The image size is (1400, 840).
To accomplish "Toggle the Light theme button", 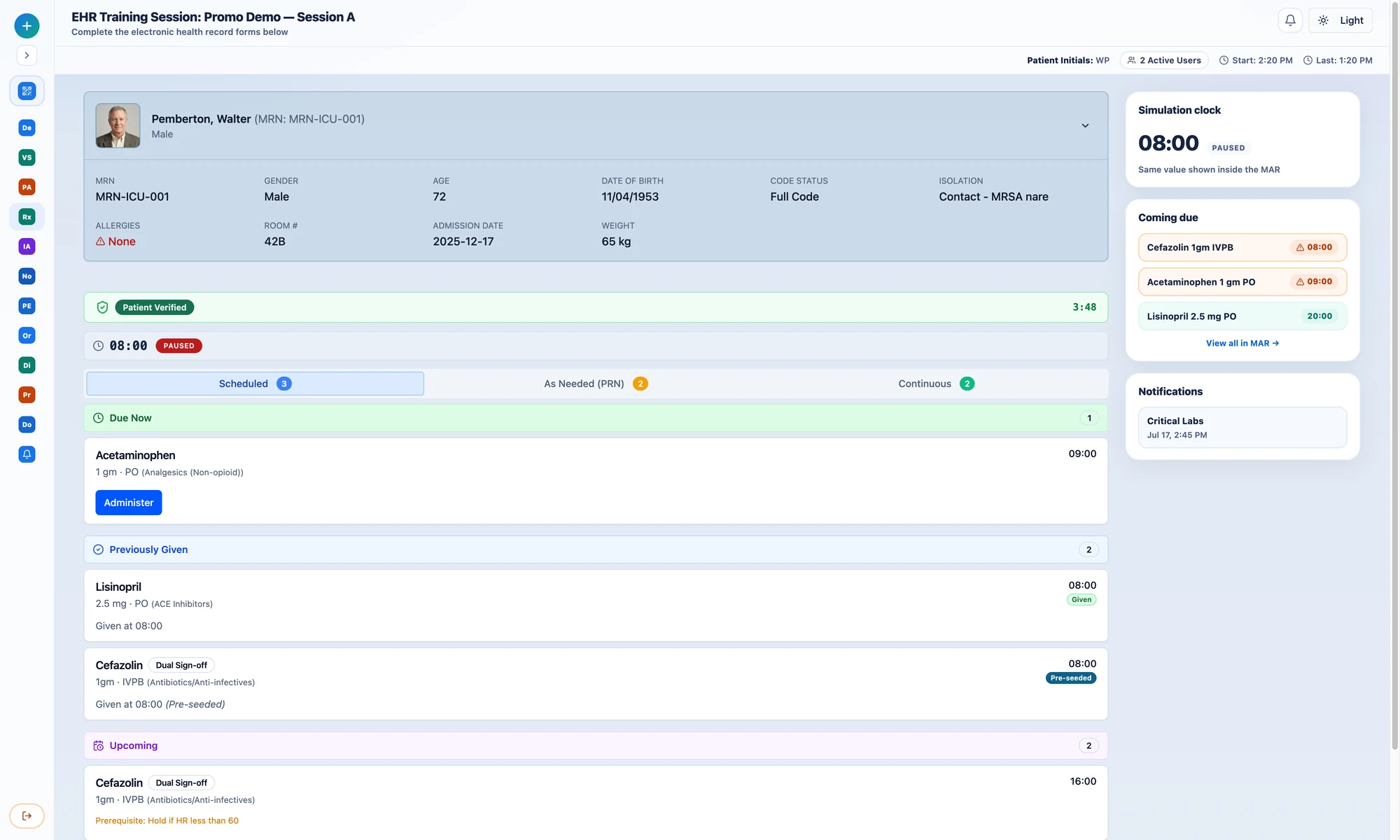I will click(1340, 20).
